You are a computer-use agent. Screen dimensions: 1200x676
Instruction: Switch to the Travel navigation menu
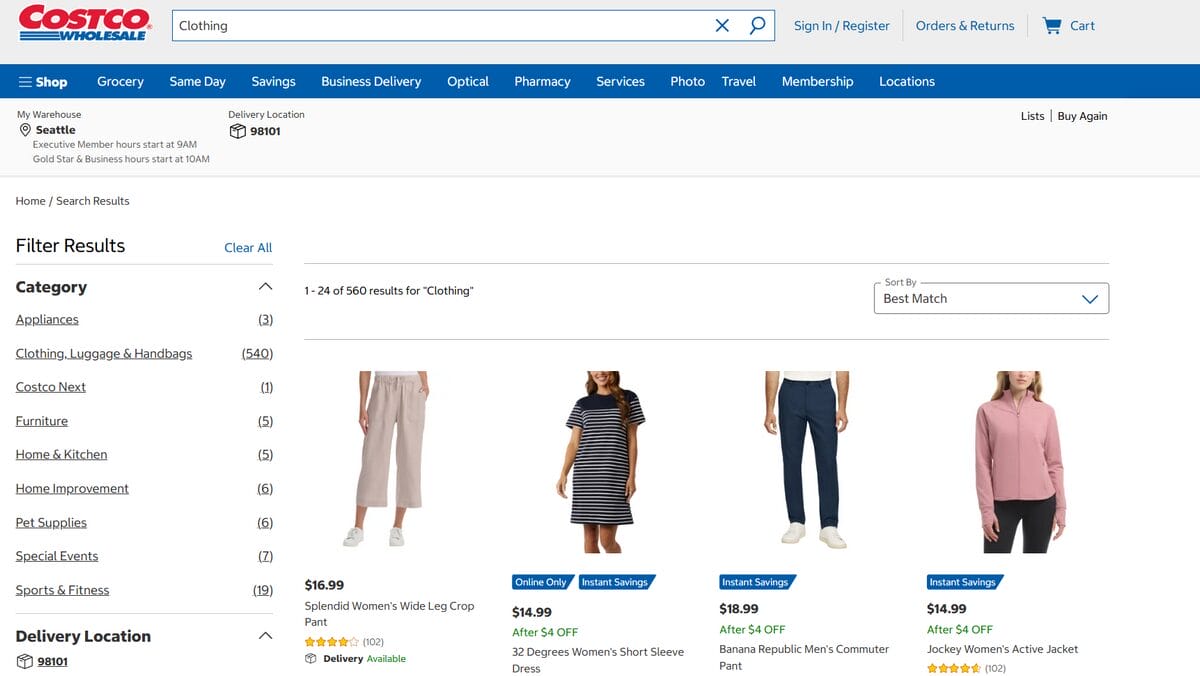click(x=739, y=81)
